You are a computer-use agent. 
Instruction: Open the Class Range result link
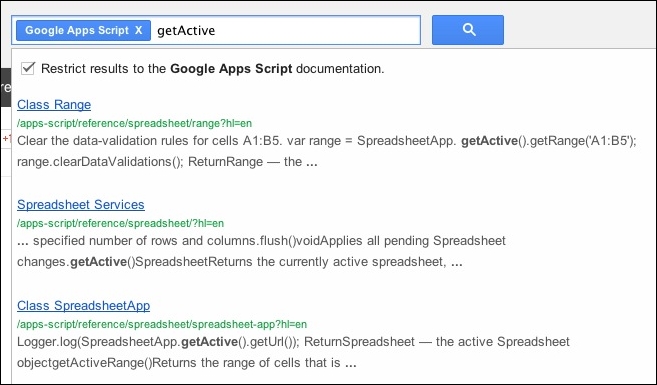click(54, 104)
